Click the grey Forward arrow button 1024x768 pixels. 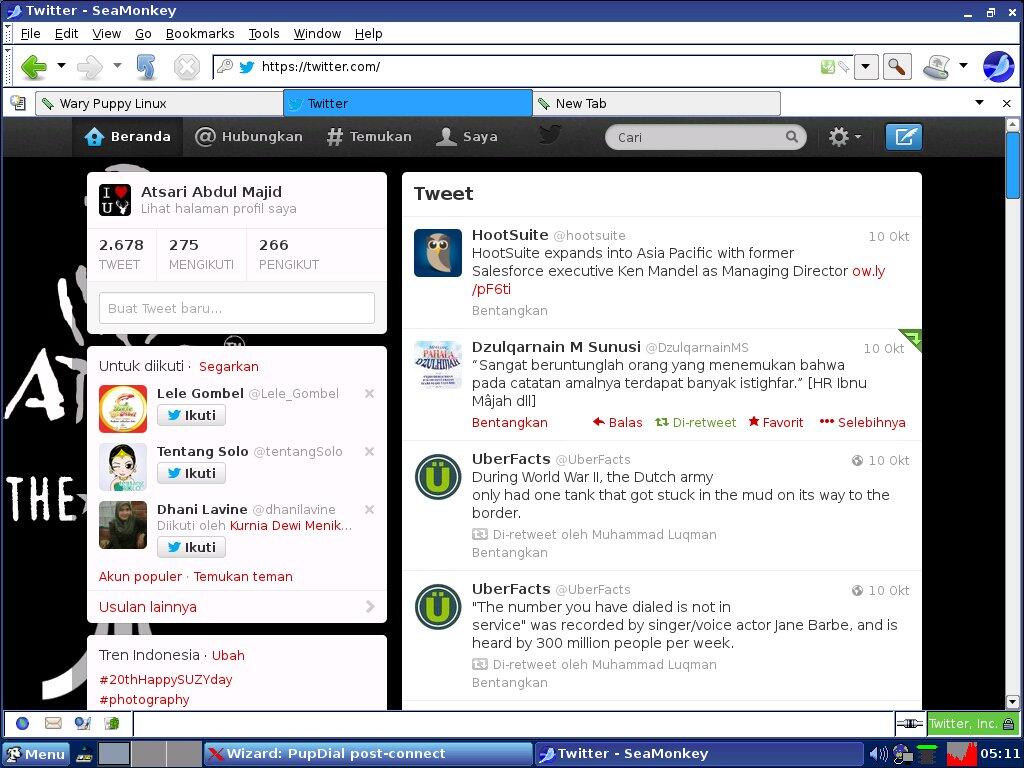(89, 67)
